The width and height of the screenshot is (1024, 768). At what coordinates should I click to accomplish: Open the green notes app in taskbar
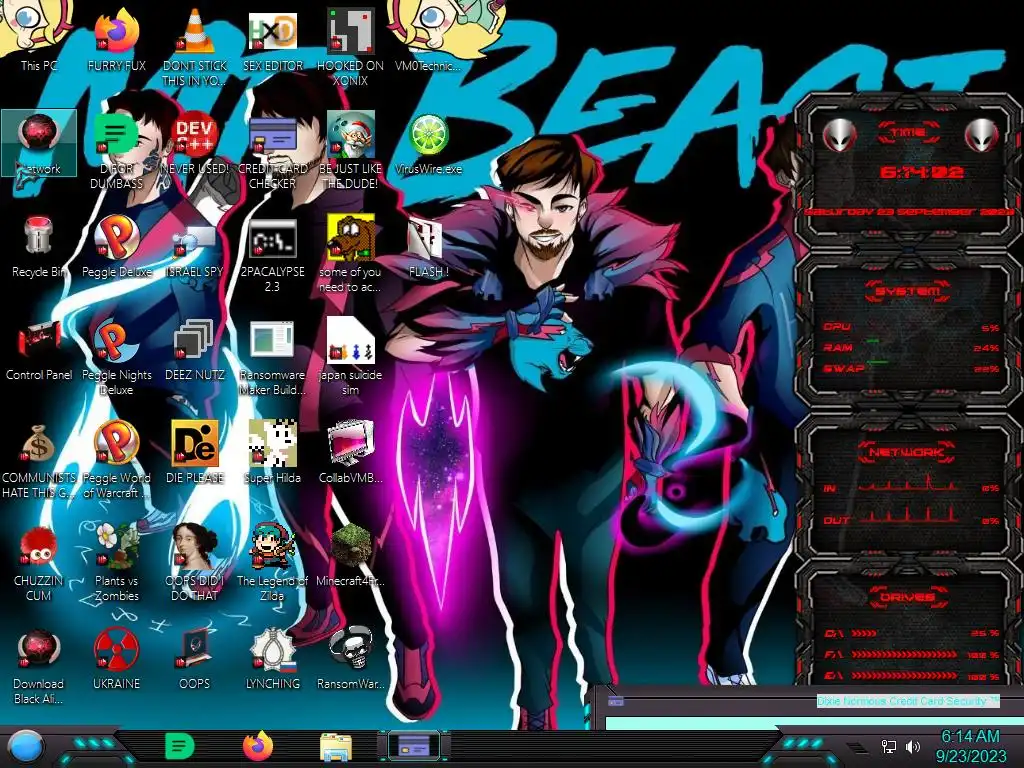pyautogui.click(x=180, y=746)
